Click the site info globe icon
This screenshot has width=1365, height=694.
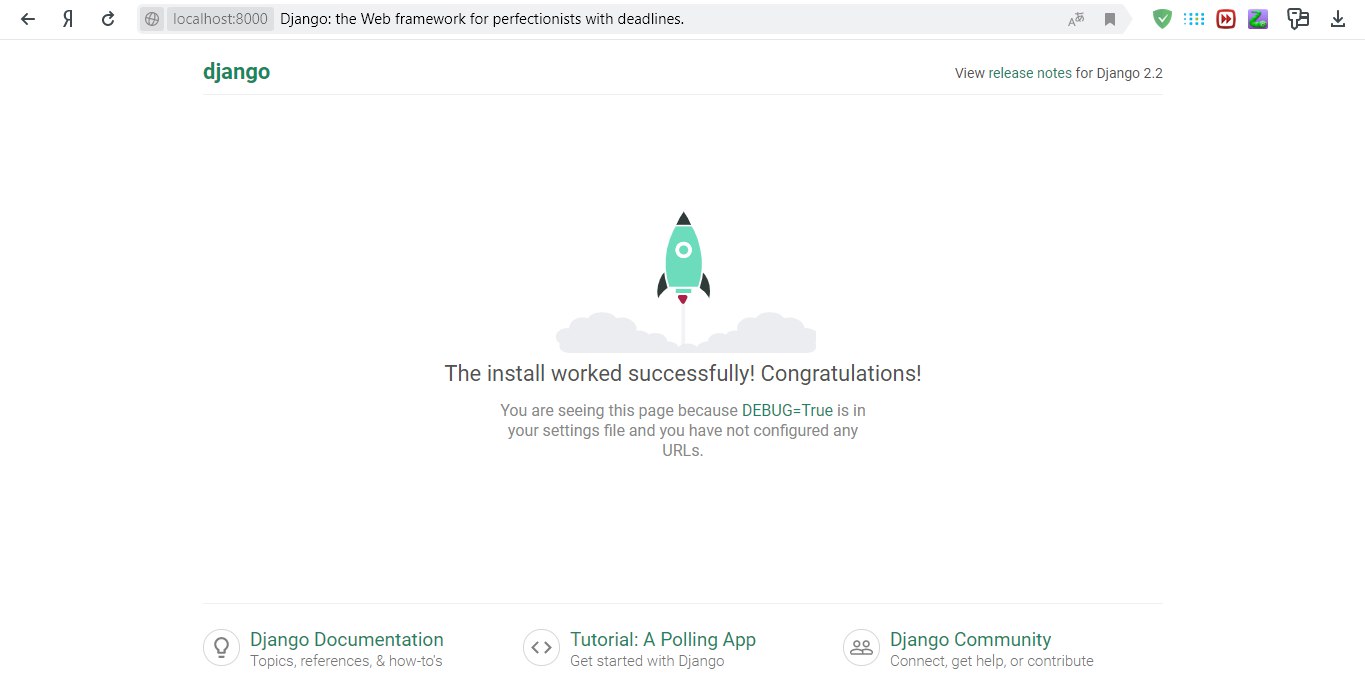152,19
